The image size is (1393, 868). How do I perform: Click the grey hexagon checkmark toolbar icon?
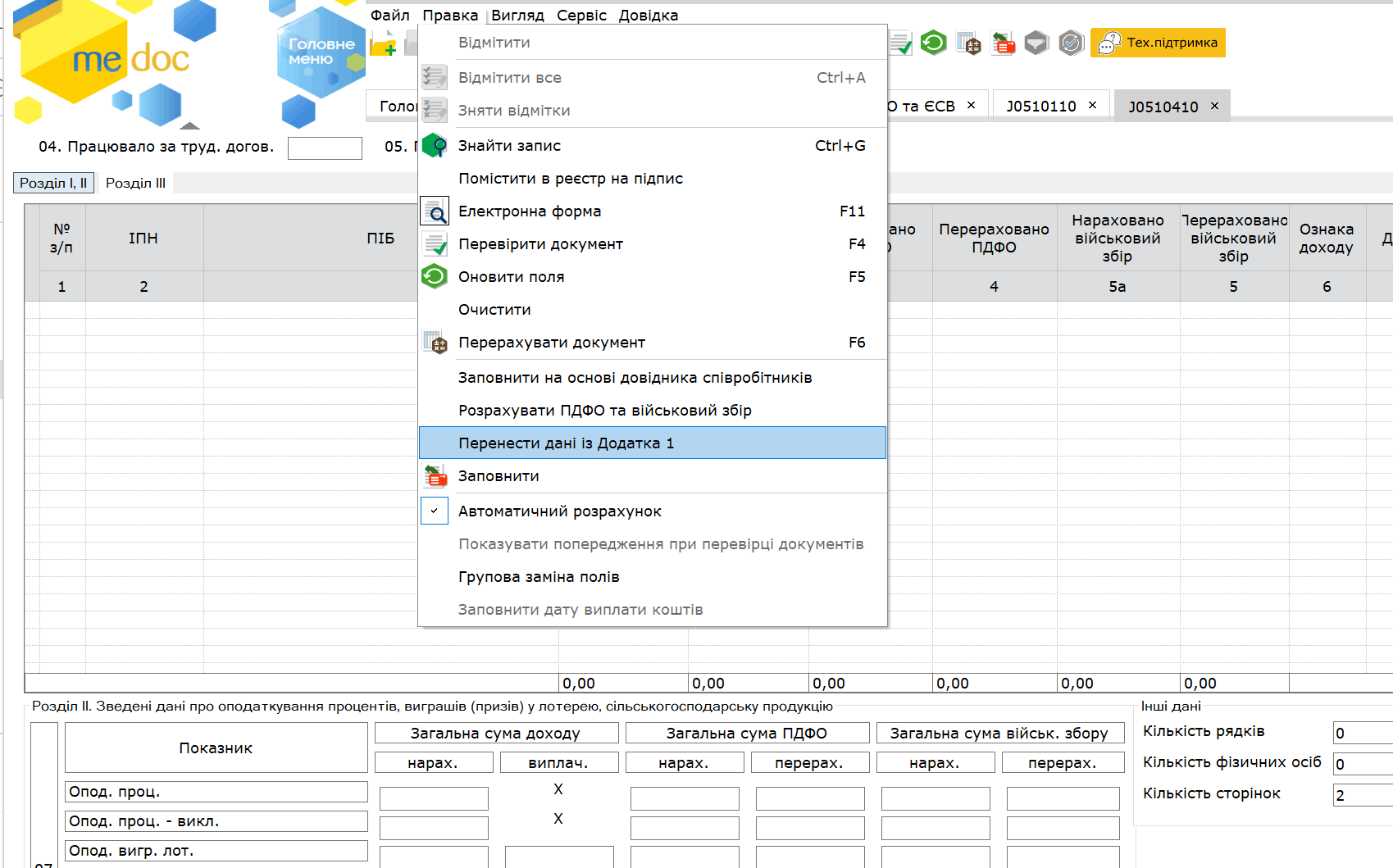click(x=1071, y=43)
